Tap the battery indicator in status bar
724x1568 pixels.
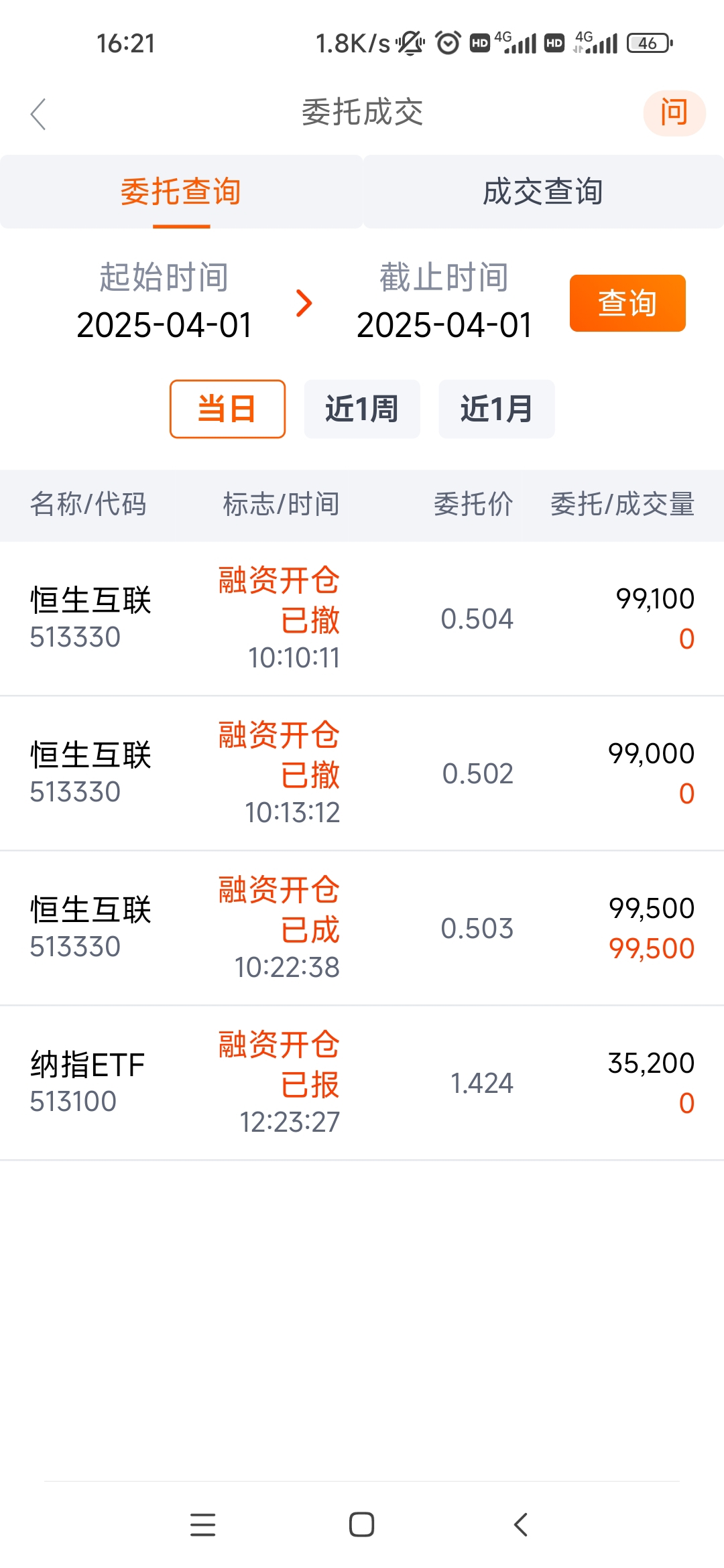[650, 44]
